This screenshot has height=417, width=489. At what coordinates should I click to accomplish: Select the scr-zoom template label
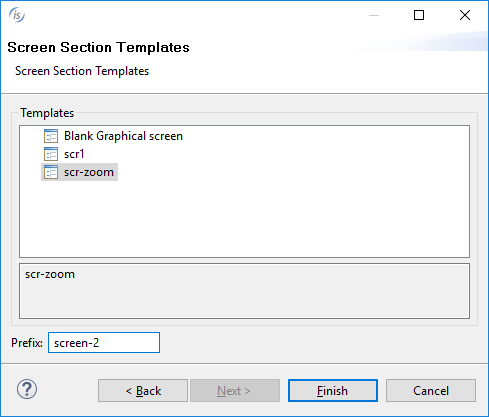89,172
